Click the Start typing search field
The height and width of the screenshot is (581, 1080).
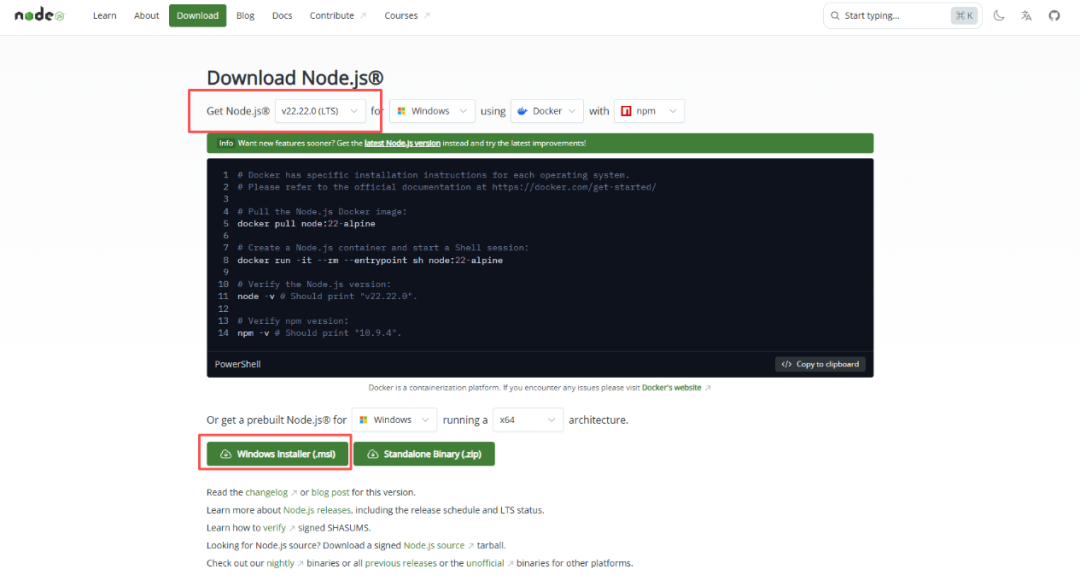tap(902, 15)
